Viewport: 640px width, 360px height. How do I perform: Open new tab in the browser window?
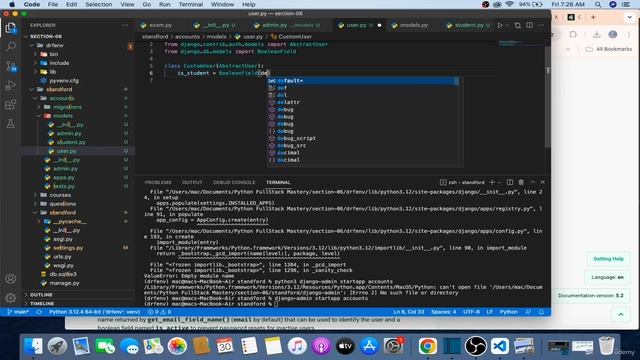[x=593, y=17]
